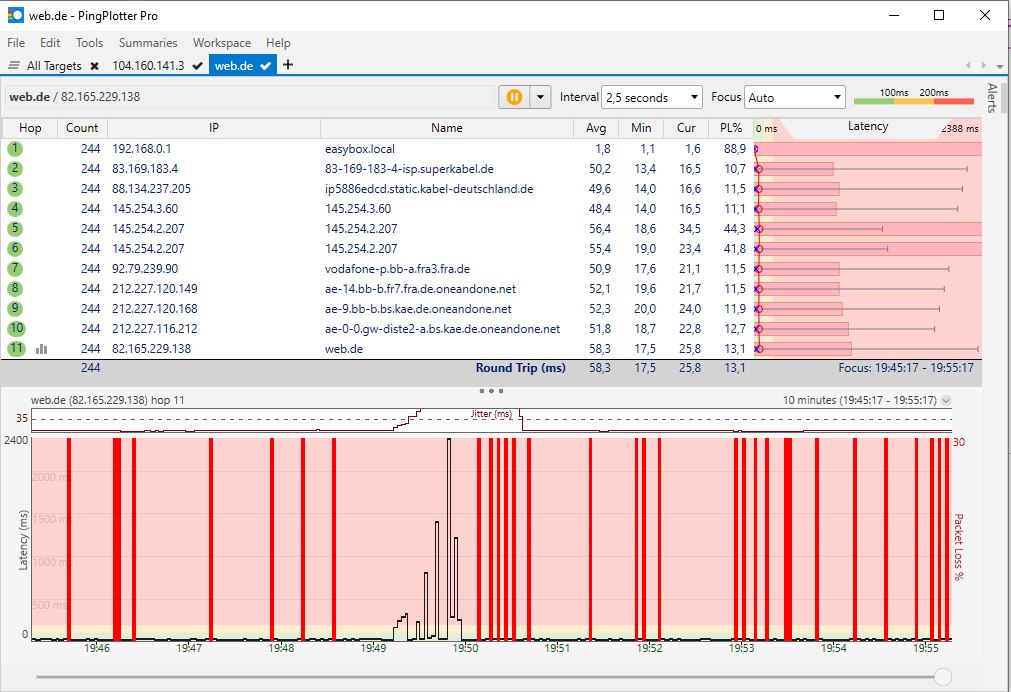
Task: Click the Latency graph column header
Action: tap(868, 127)
